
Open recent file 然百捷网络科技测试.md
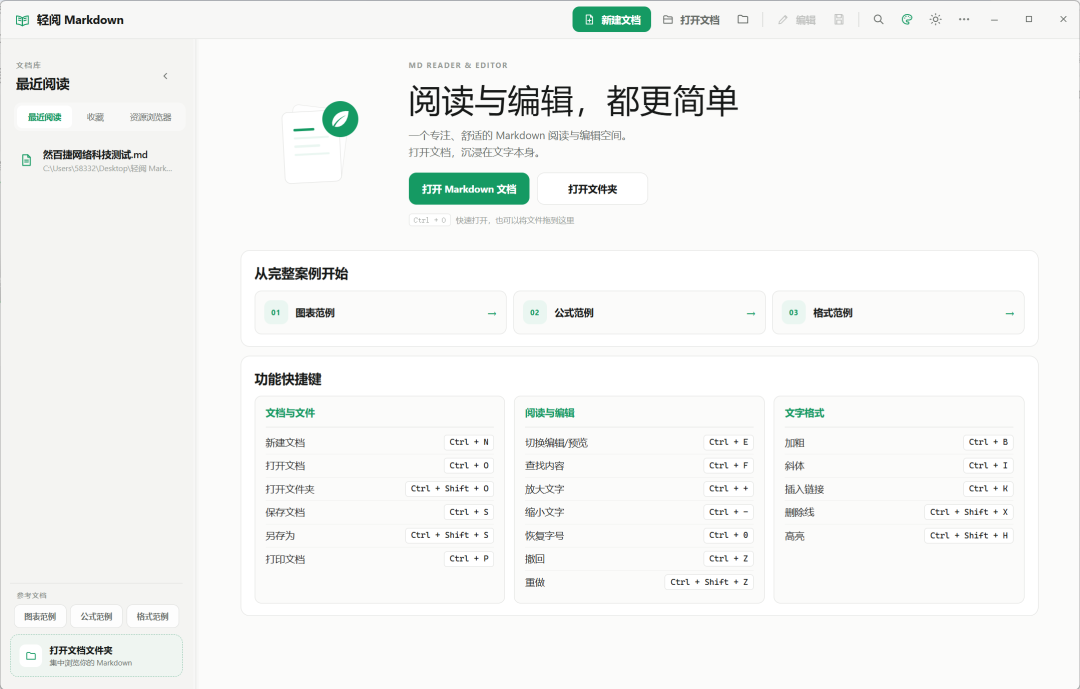[x=98, y=161]
